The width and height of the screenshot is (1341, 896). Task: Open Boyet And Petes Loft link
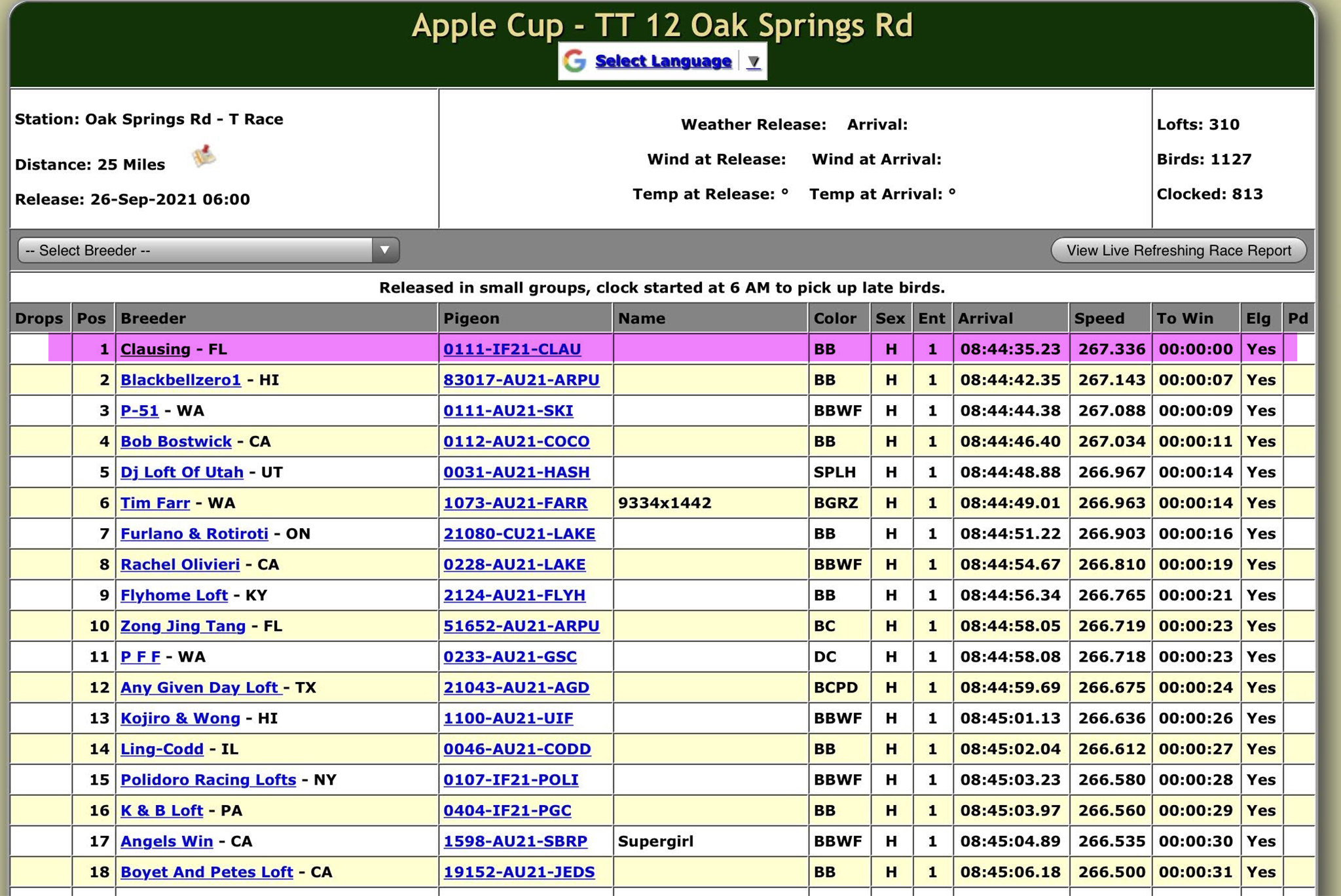[206, 872]
